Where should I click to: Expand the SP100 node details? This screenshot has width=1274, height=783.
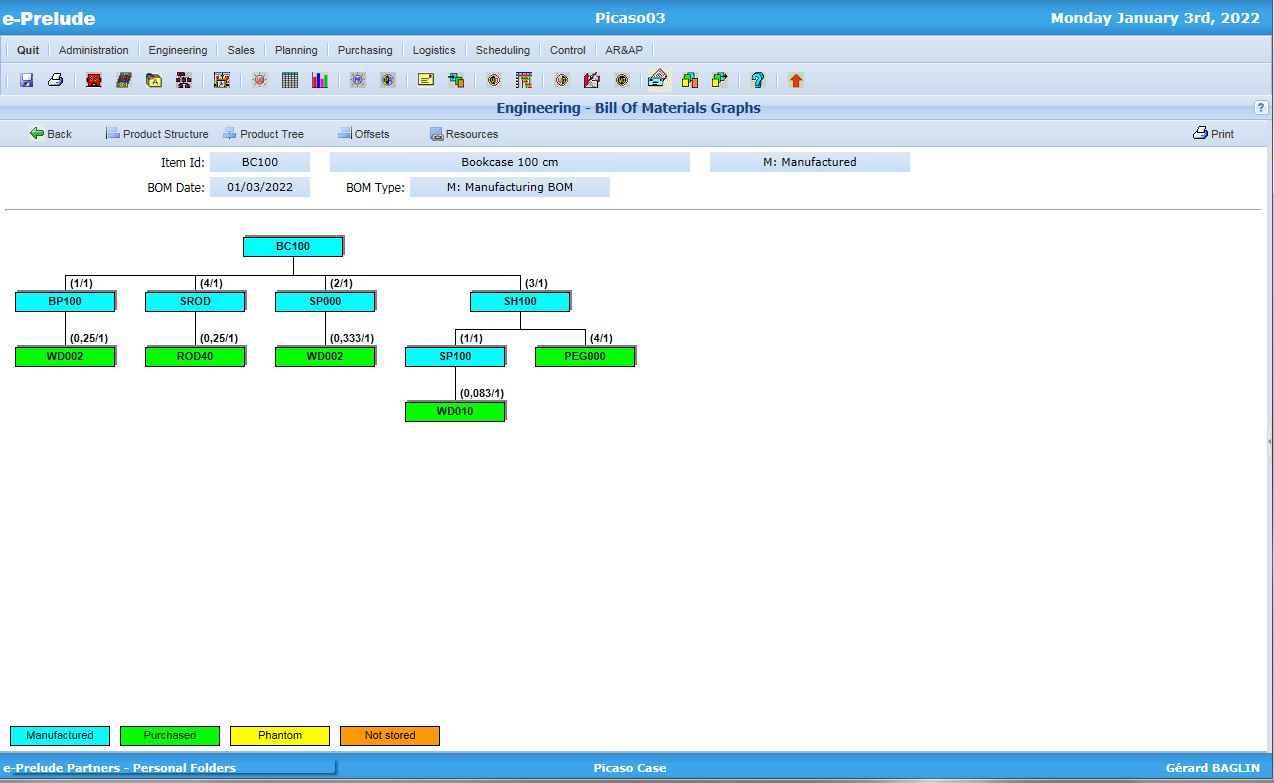pos(455,356)
